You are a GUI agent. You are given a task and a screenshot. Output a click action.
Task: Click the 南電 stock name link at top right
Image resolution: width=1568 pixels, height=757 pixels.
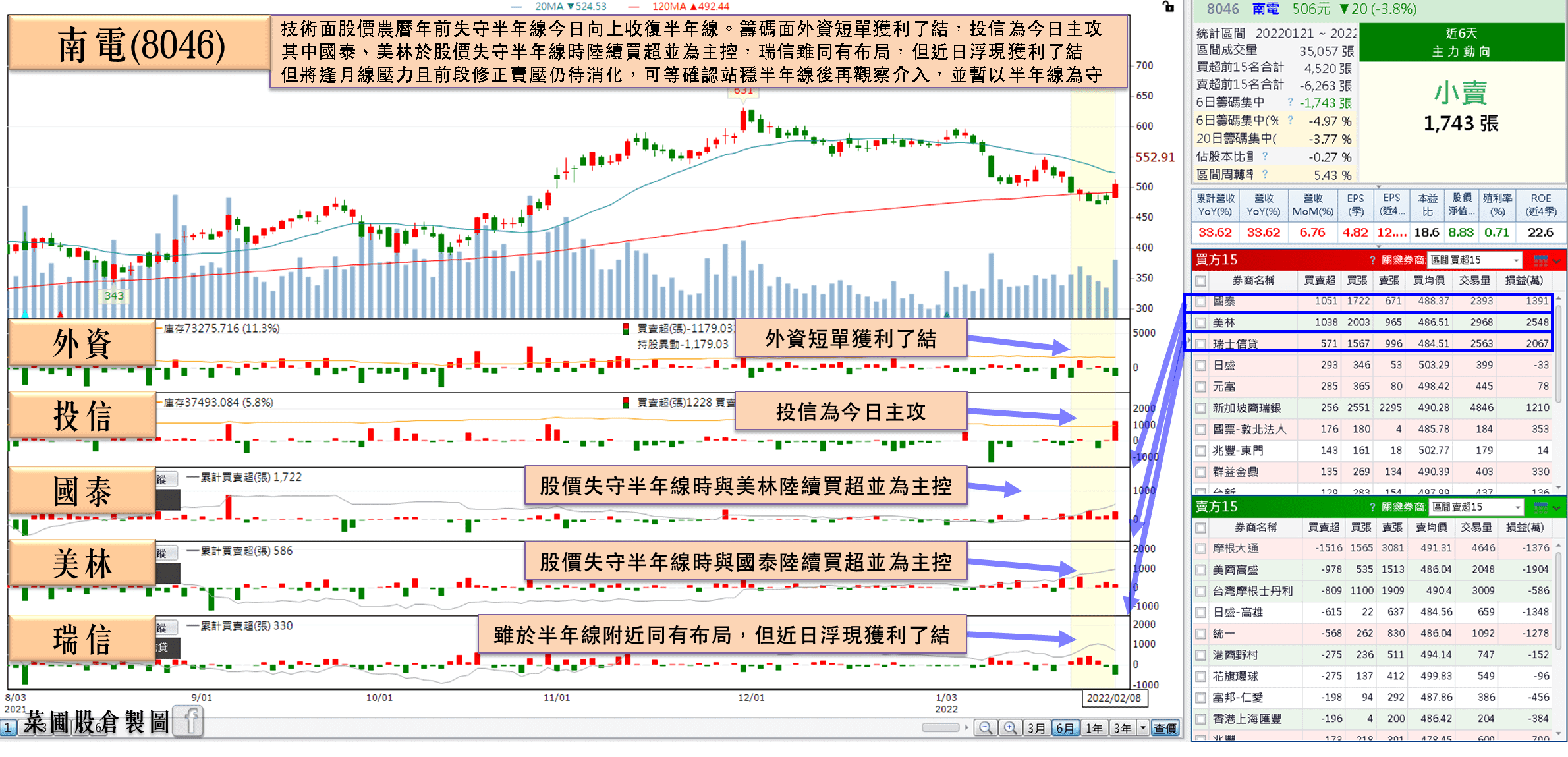point(1266,9)
